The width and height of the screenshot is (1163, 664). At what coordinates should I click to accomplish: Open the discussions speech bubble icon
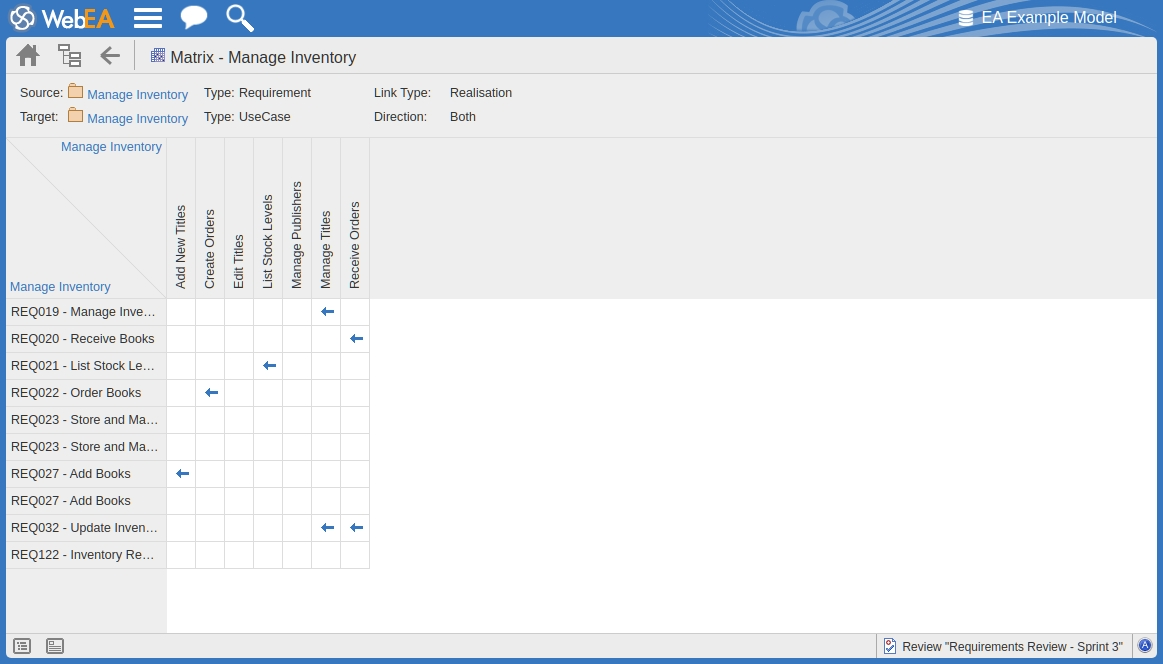[194, 18]
